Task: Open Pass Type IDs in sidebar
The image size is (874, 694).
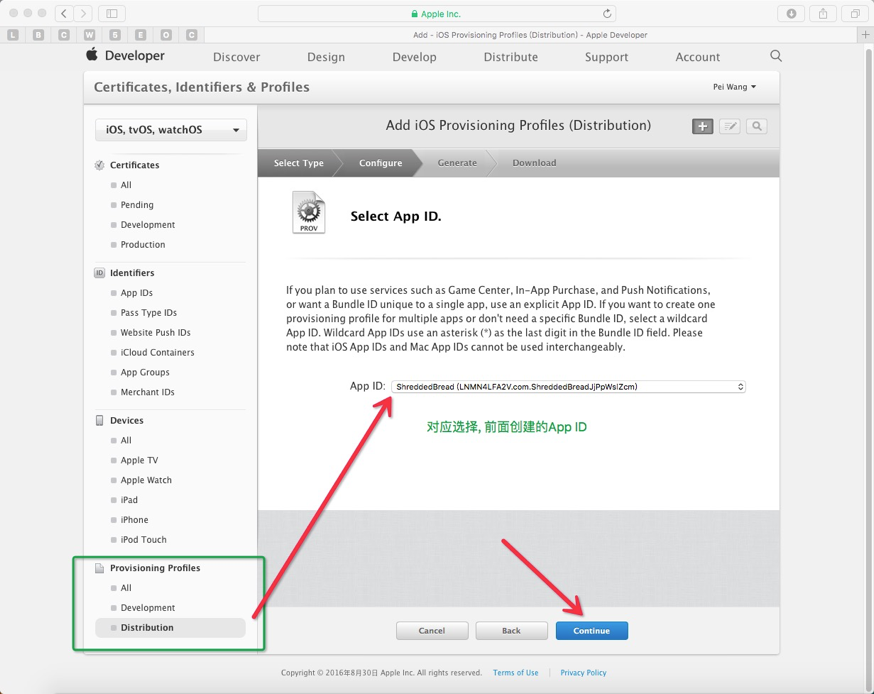Action: pyautogui.click(x=149, y=313)
